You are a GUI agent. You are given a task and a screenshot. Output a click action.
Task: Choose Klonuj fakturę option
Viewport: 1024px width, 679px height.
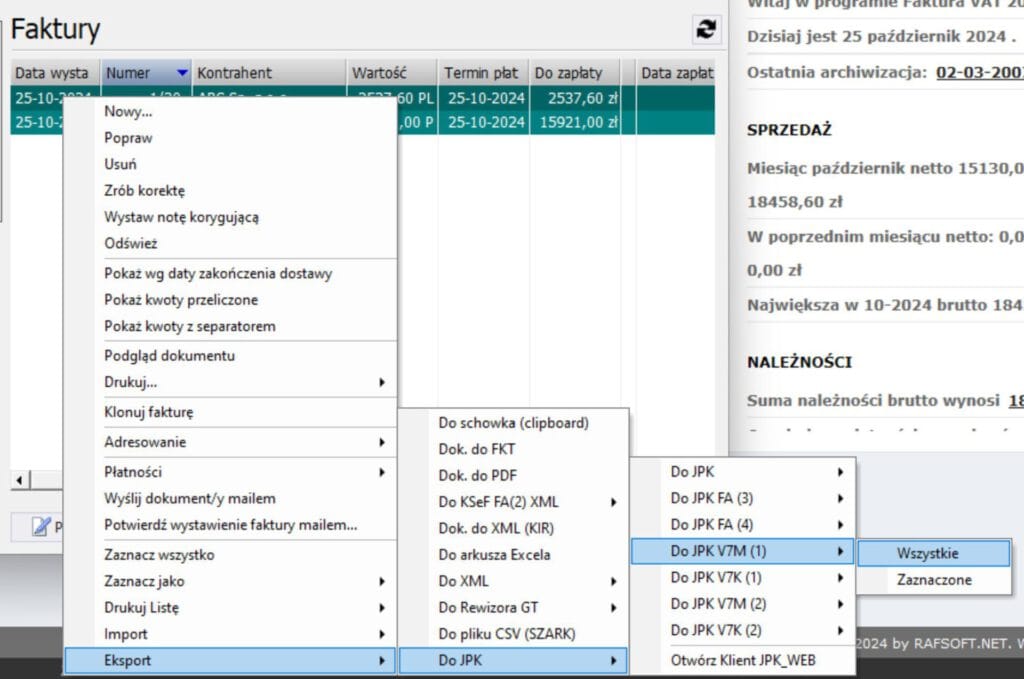pos(148,412)
